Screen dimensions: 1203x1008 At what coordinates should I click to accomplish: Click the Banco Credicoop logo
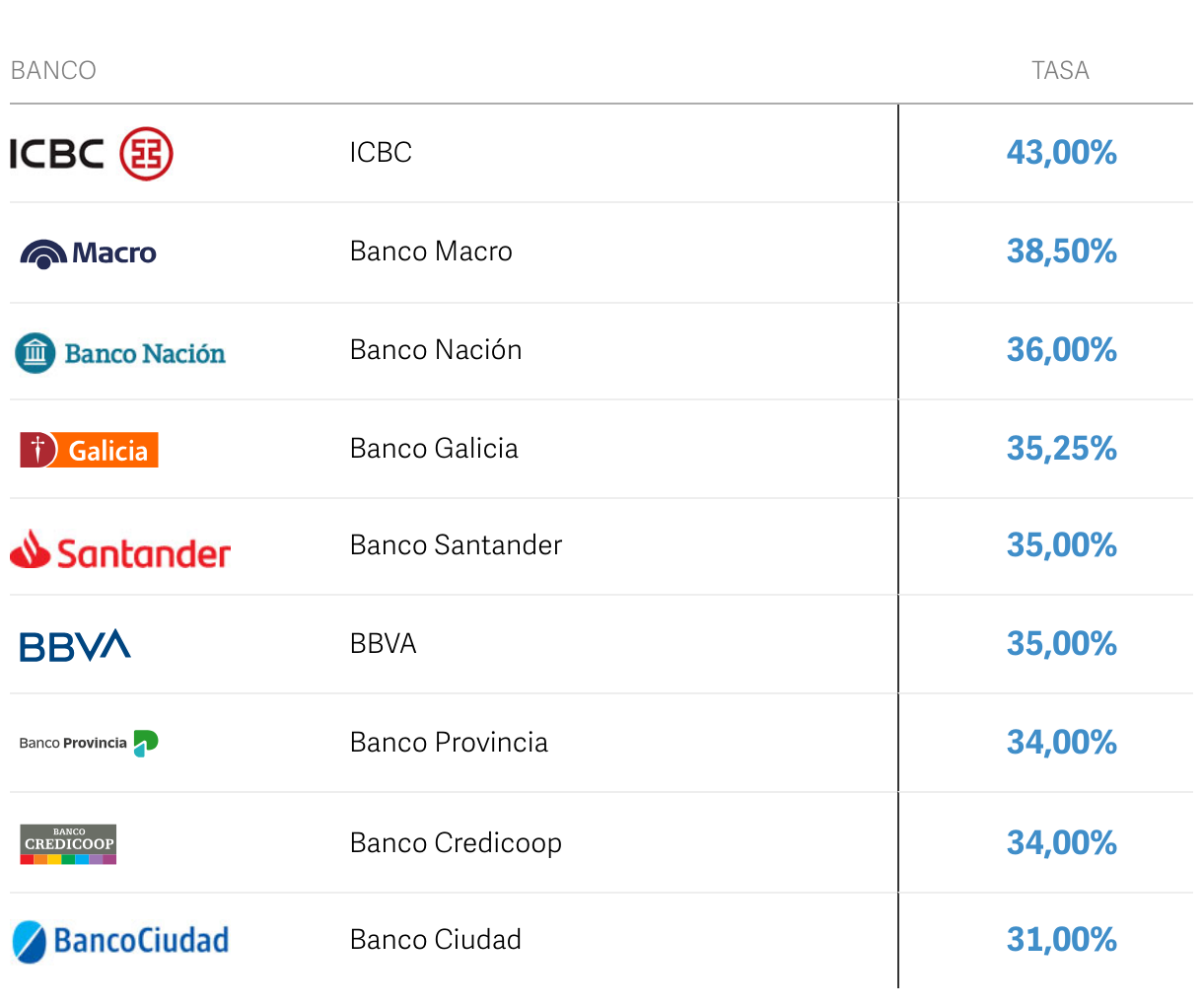pyautogui.click(x=69, y=844)
